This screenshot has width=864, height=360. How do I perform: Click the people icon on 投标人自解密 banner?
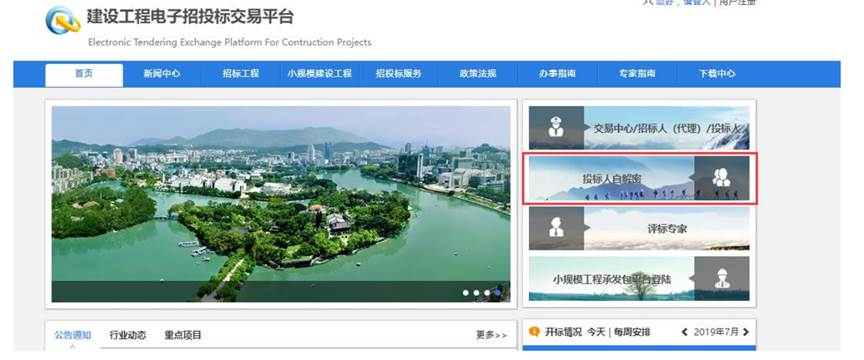coord(721,178)
